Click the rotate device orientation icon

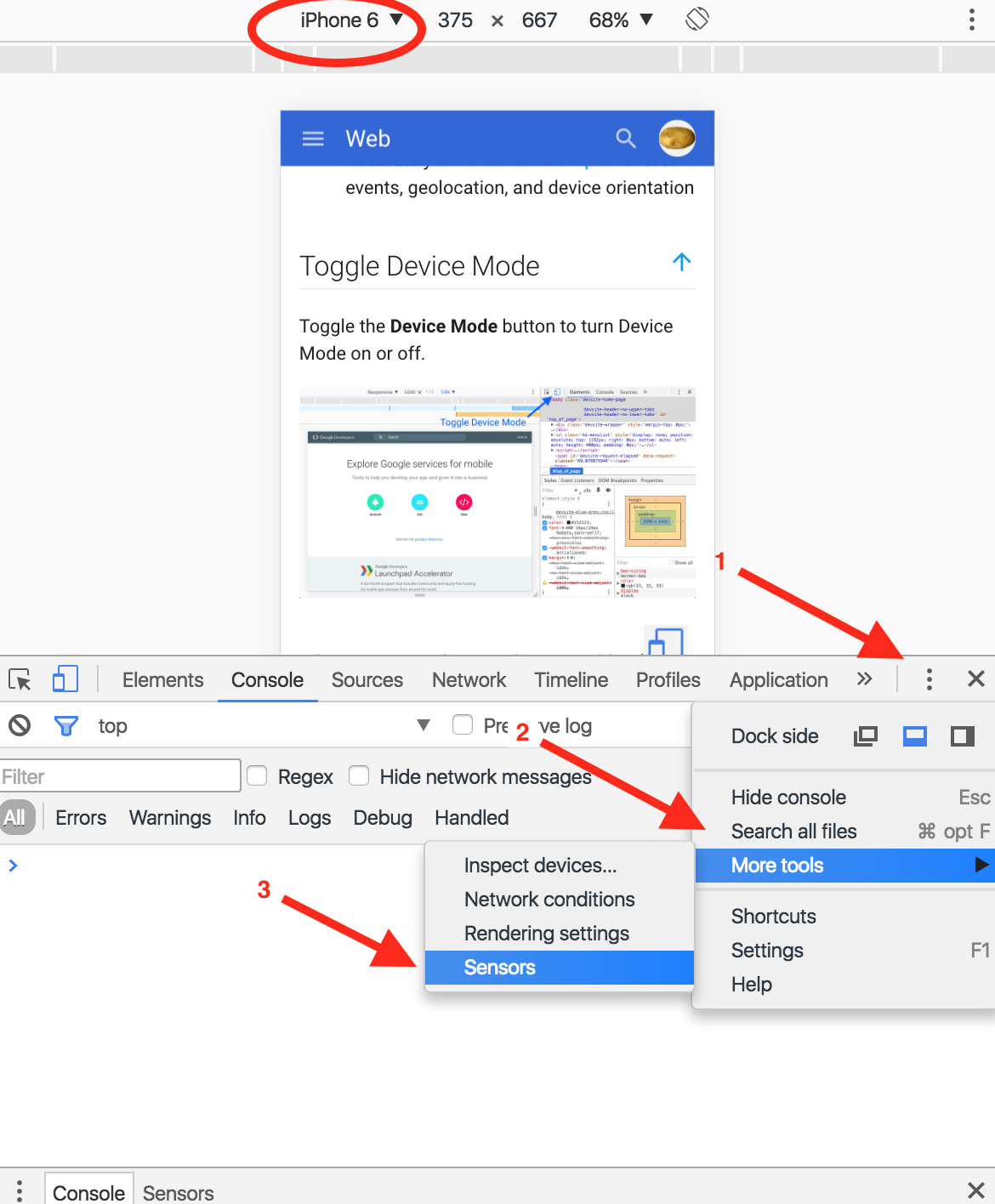697,19
